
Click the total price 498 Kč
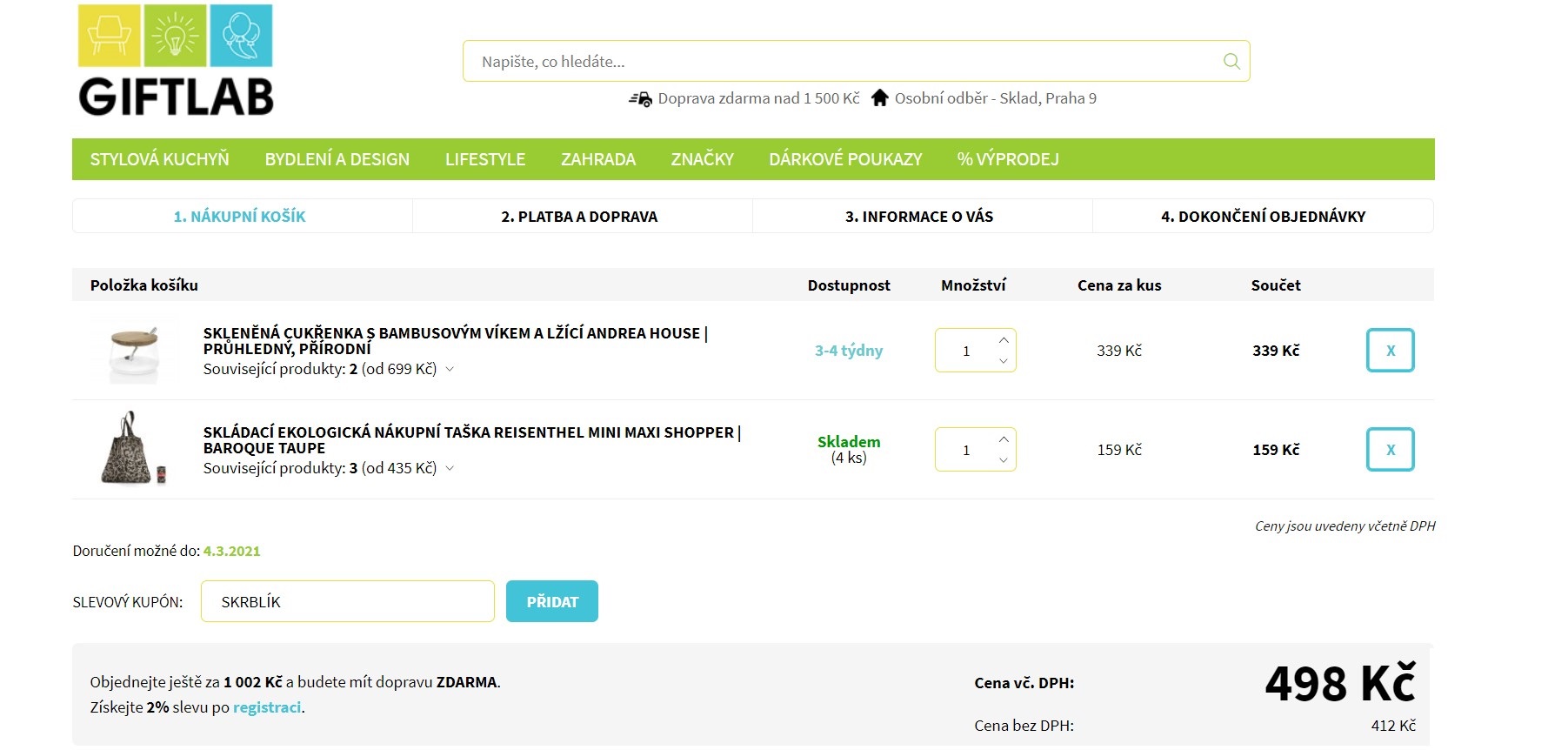coord(1340,683)
